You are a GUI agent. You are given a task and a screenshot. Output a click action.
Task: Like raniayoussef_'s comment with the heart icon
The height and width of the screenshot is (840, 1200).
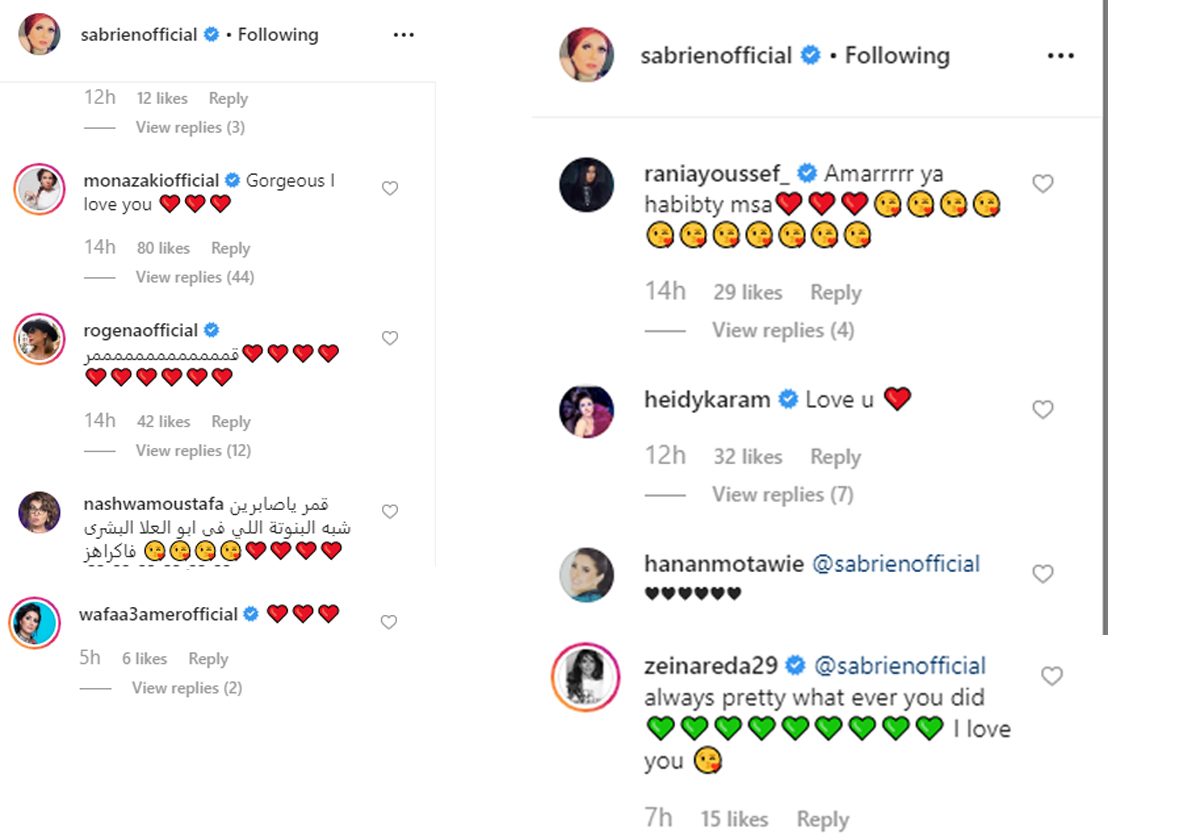1043,184
